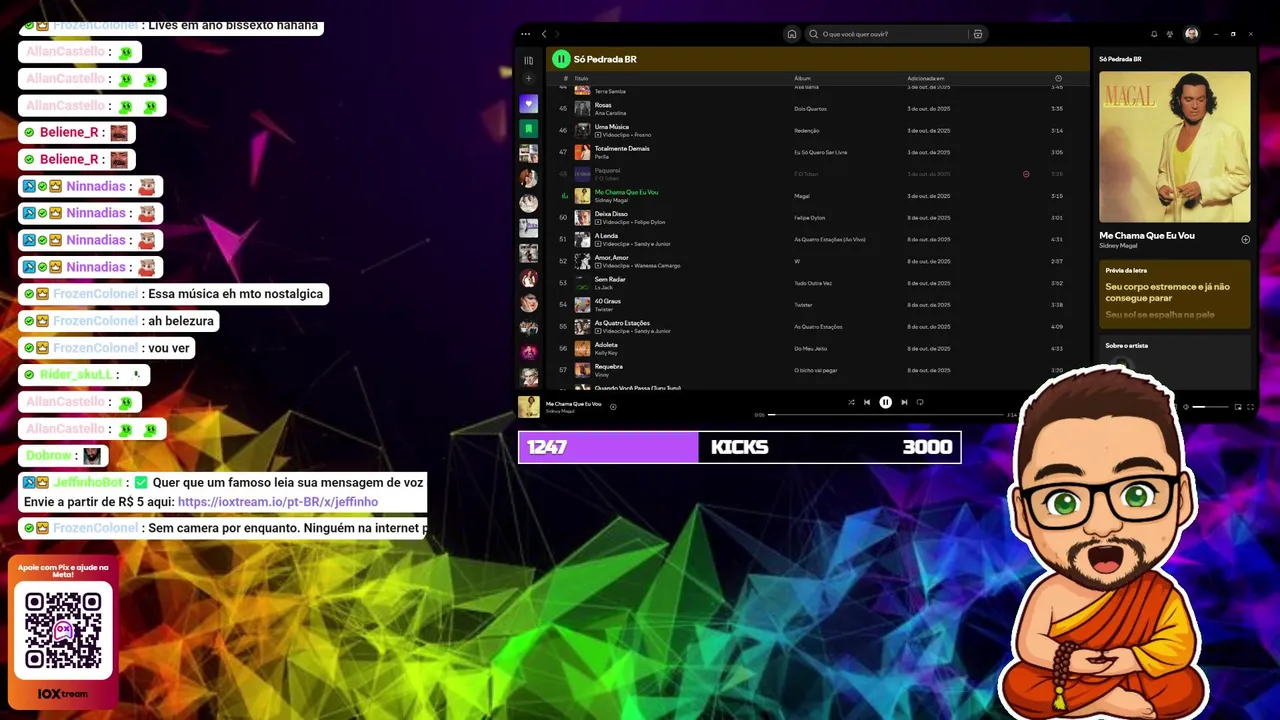Open friend activity icon next to the bell
The width and height of the screenshot is (1280, 720).
[1170, 34]
